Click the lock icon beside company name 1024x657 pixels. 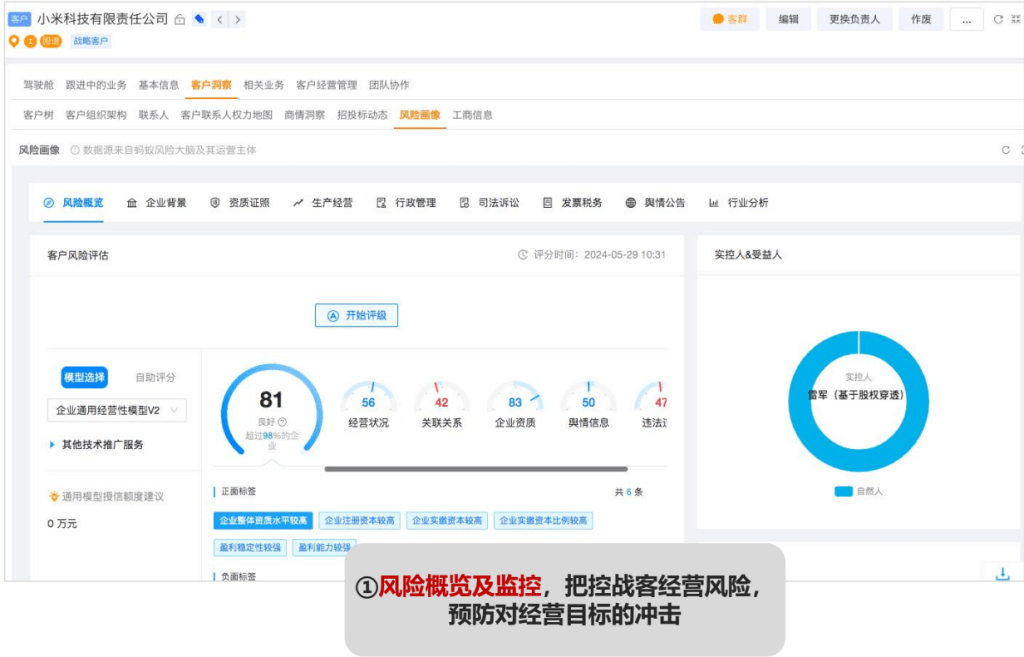click(180, 20)
